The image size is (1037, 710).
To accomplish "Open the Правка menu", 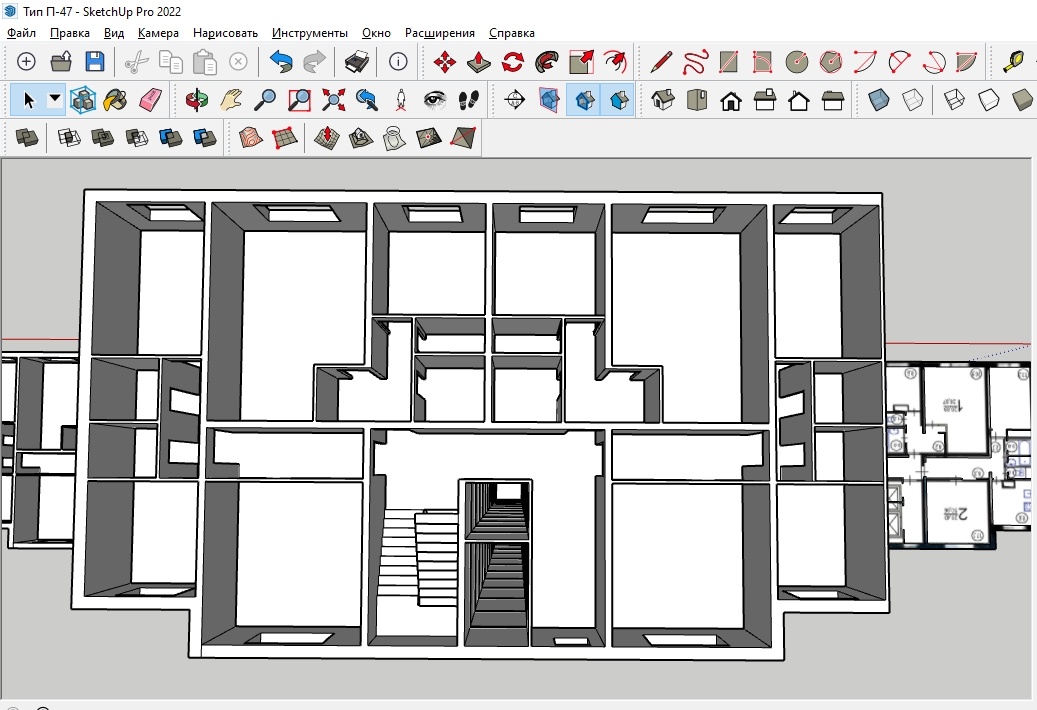I will coord(69,33).
